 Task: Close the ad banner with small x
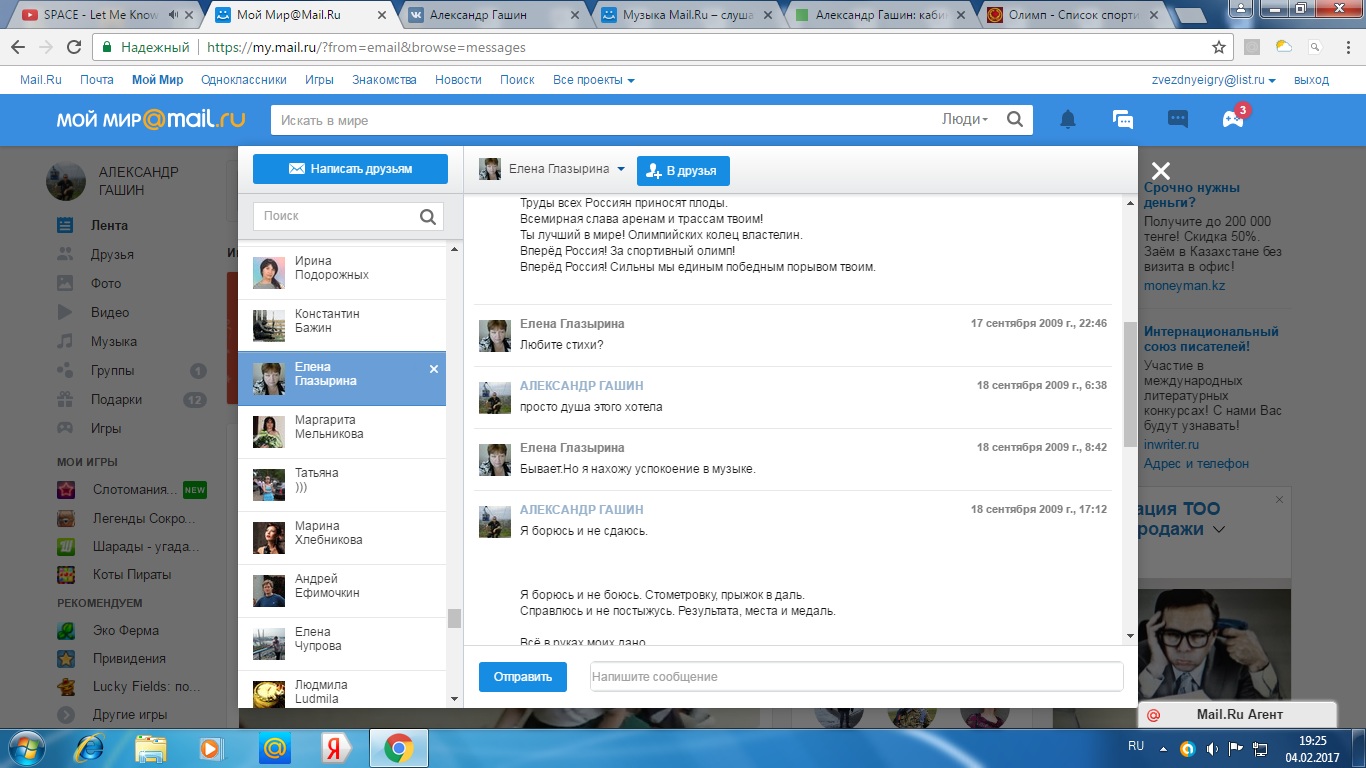(x=1279, y=499)
